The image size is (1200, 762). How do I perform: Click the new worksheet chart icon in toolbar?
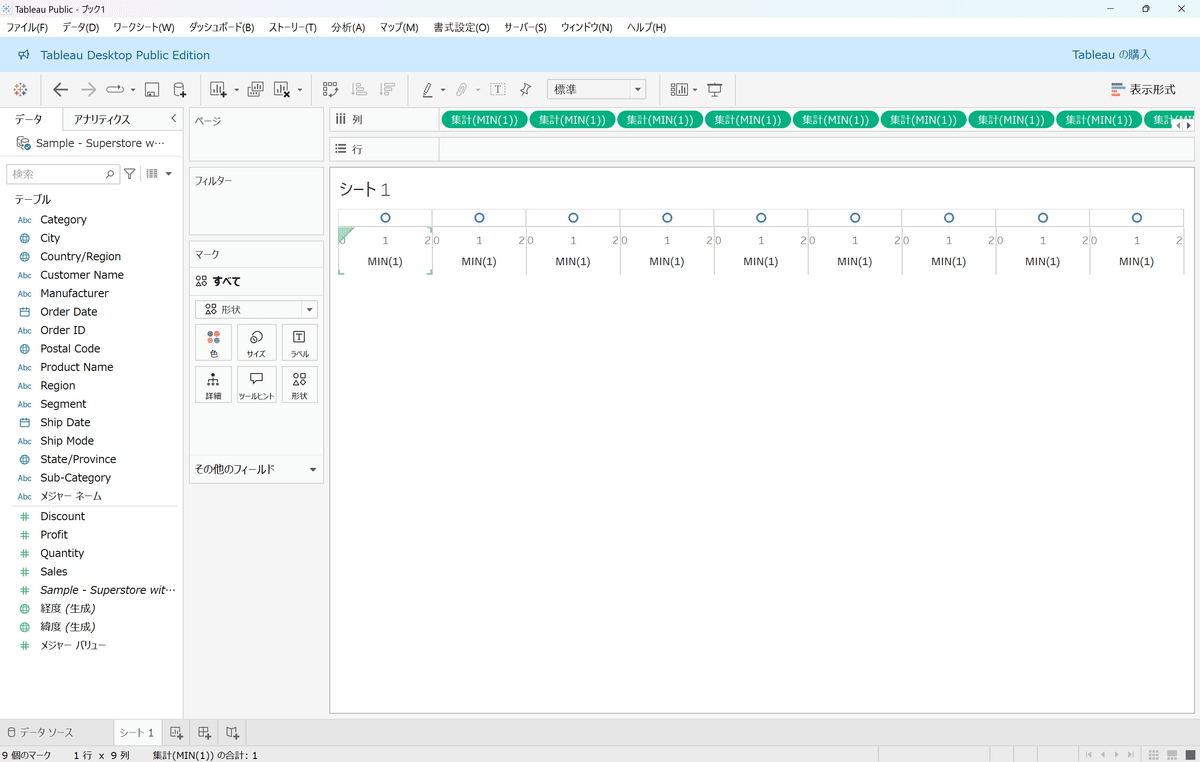[x=218, y=90]
